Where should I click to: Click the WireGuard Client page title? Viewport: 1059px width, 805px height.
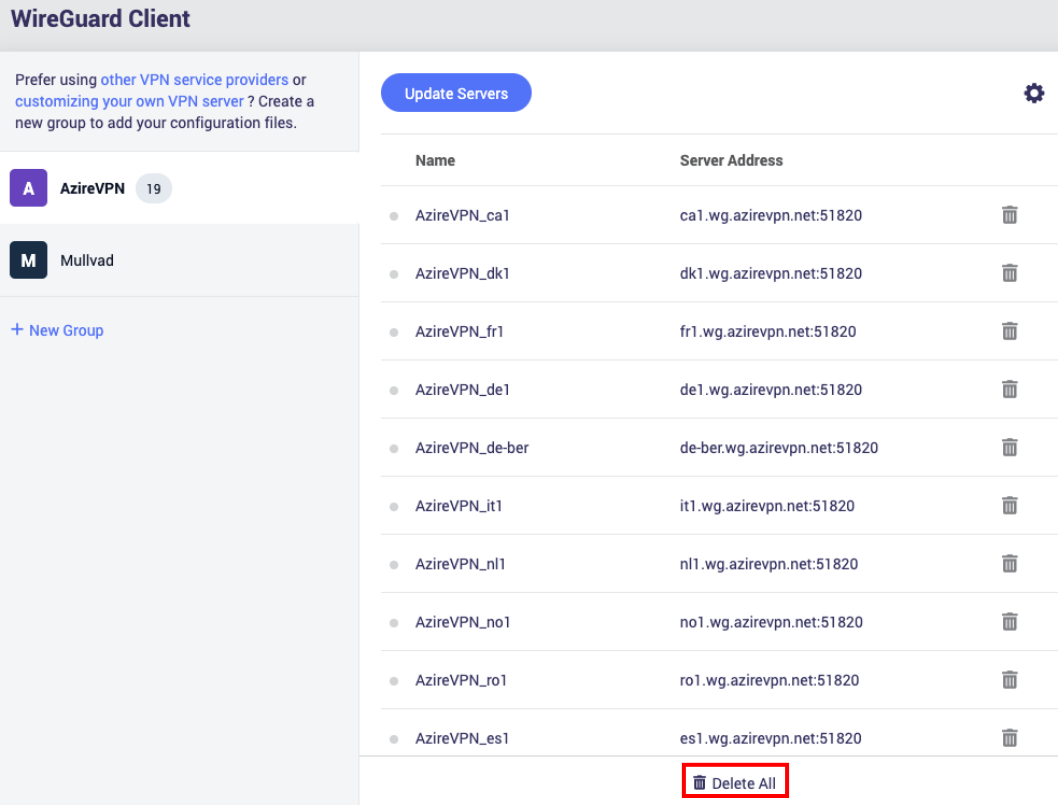[101, 18]
